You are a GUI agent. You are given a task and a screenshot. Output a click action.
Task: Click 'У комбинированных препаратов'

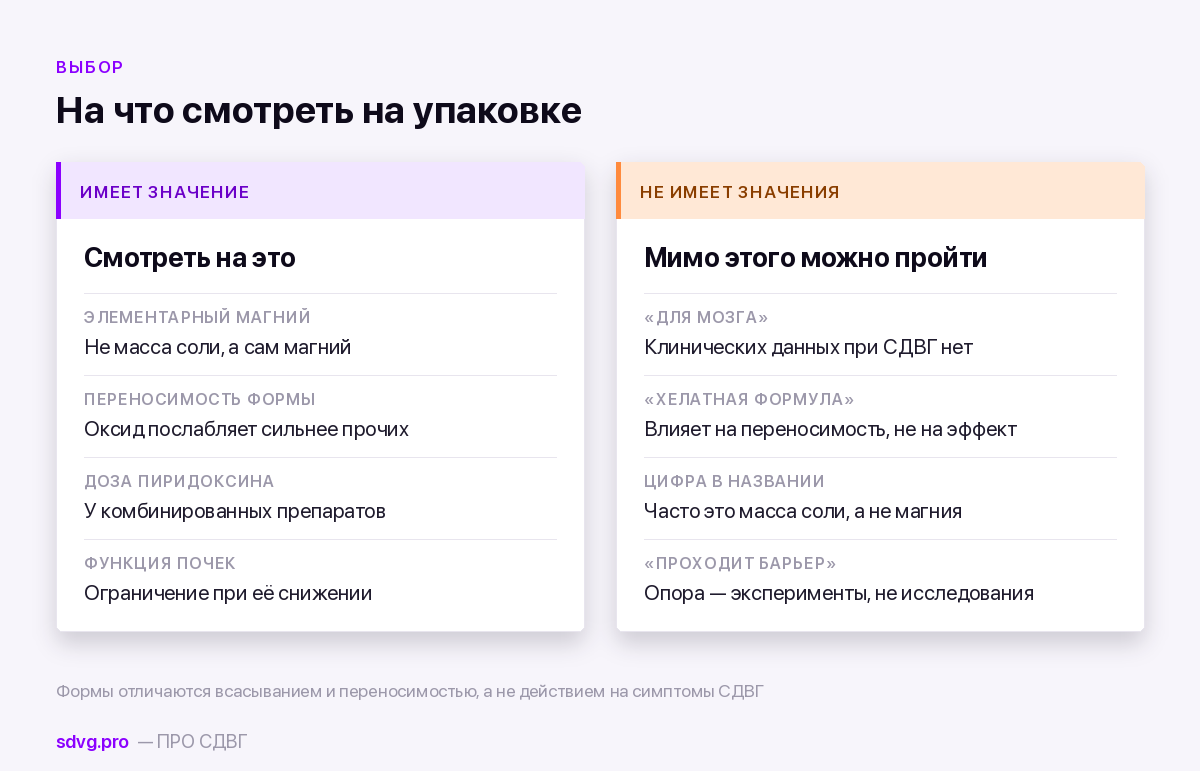tap(235, 511)
